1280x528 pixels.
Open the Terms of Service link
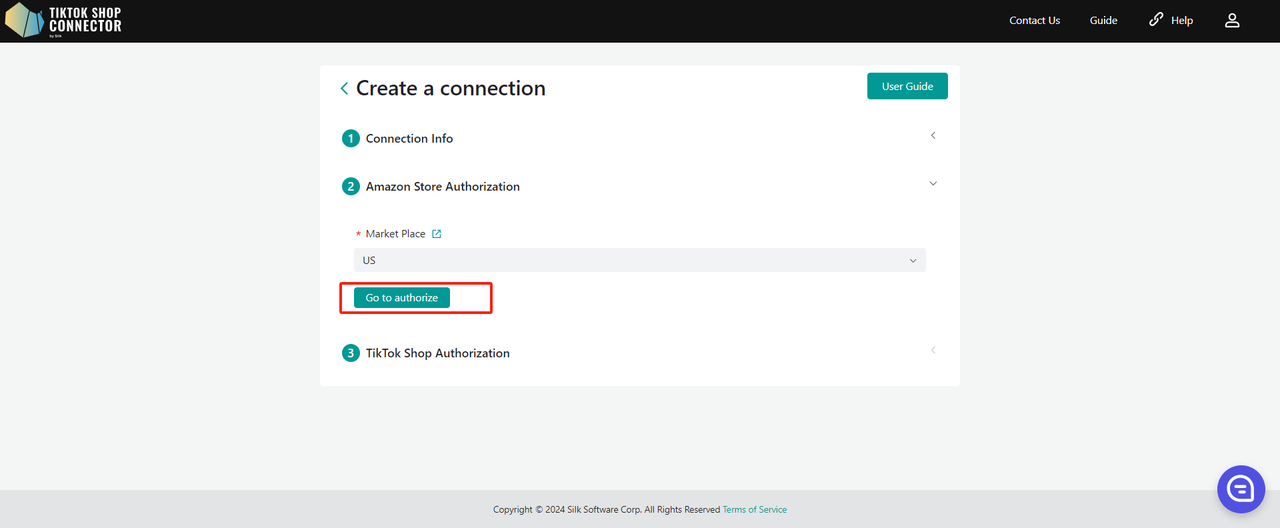[754, 510]
